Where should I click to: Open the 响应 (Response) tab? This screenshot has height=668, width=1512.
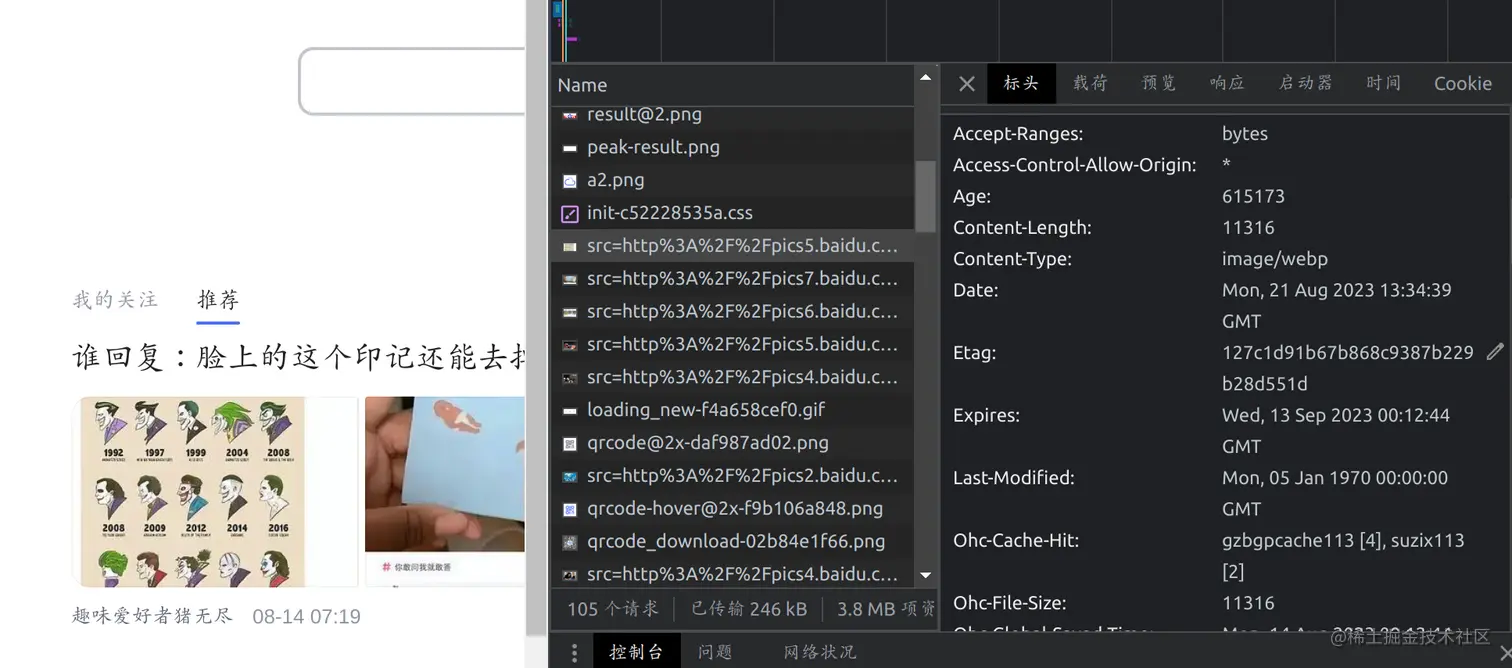coord(1226,84)
